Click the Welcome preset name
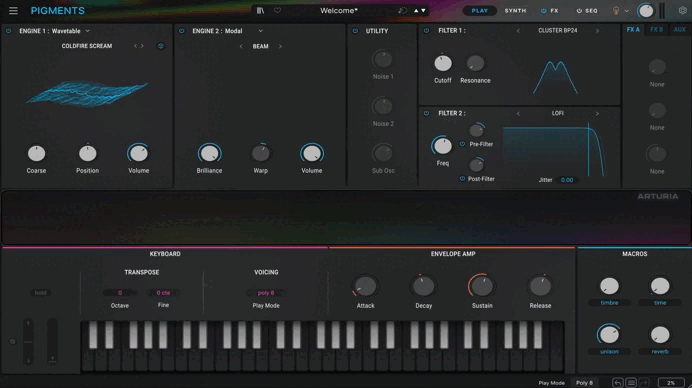This screenshot has width=692, height=388. pos(338,11)
